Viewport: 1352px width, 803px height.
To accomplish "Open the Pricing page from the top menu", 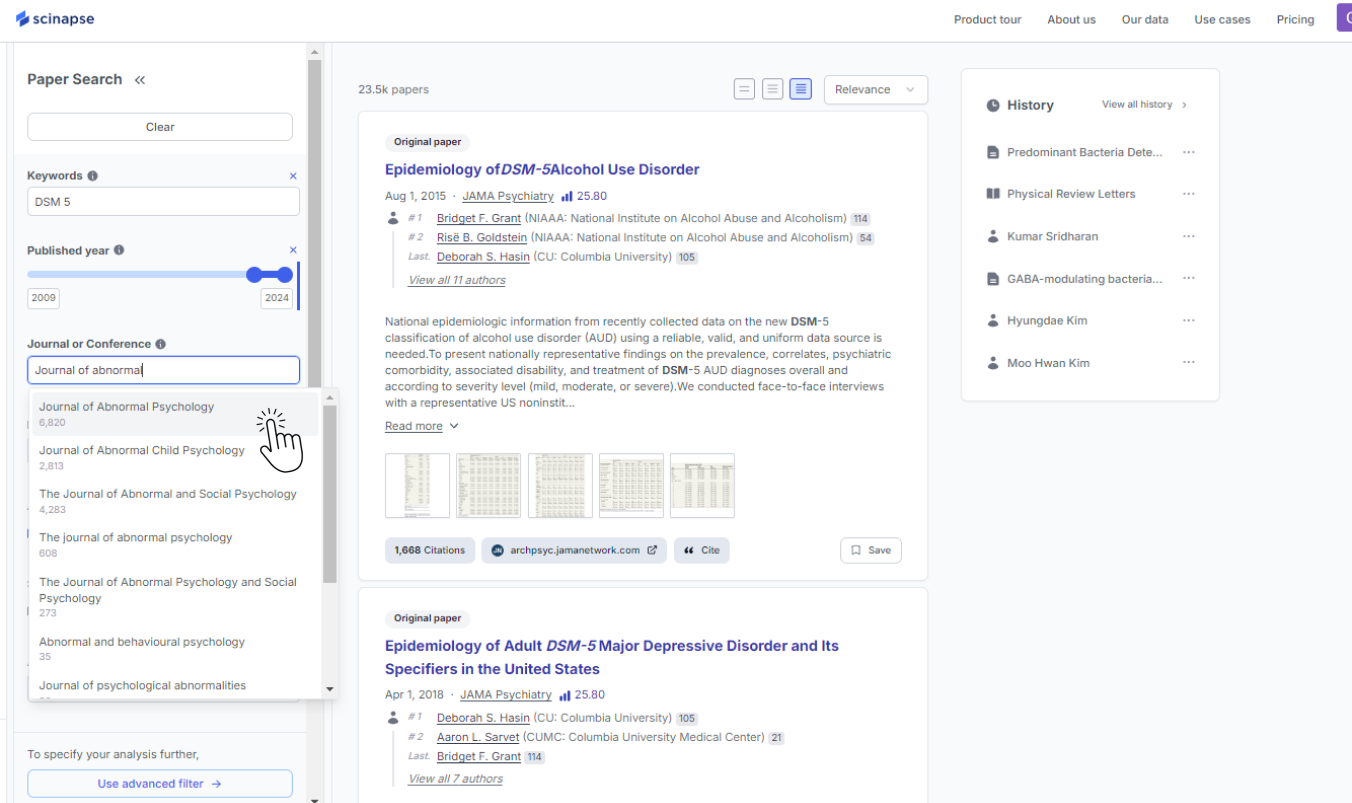I will point(1295,19).
